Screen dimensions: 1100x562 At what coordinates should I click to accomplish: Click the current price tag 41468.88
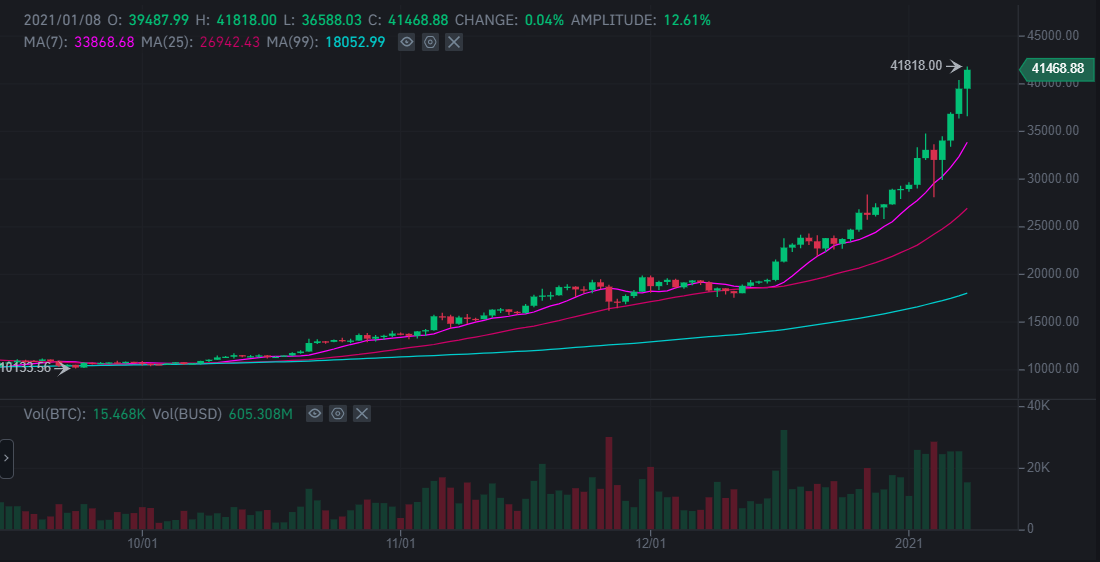(x=1056, y=68)
